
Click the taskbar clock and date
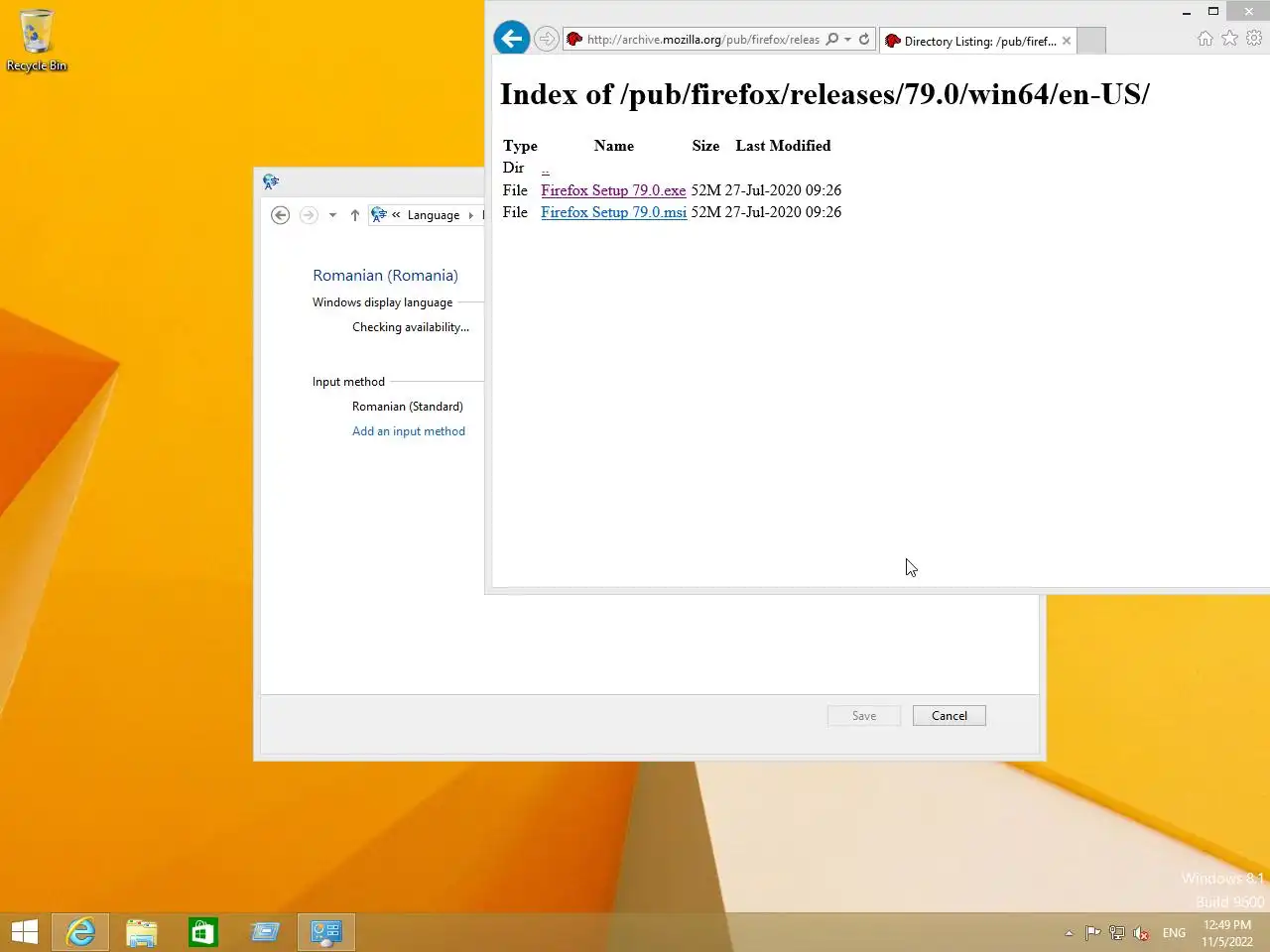[1227, 933]
